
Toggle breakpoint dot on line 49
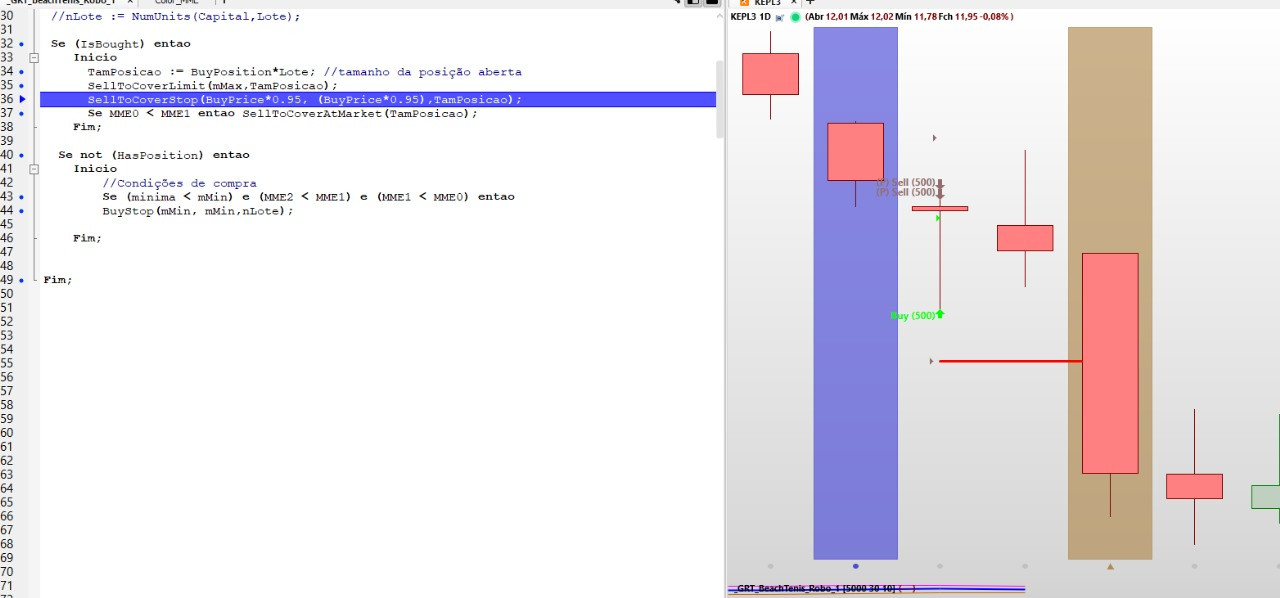21,280
